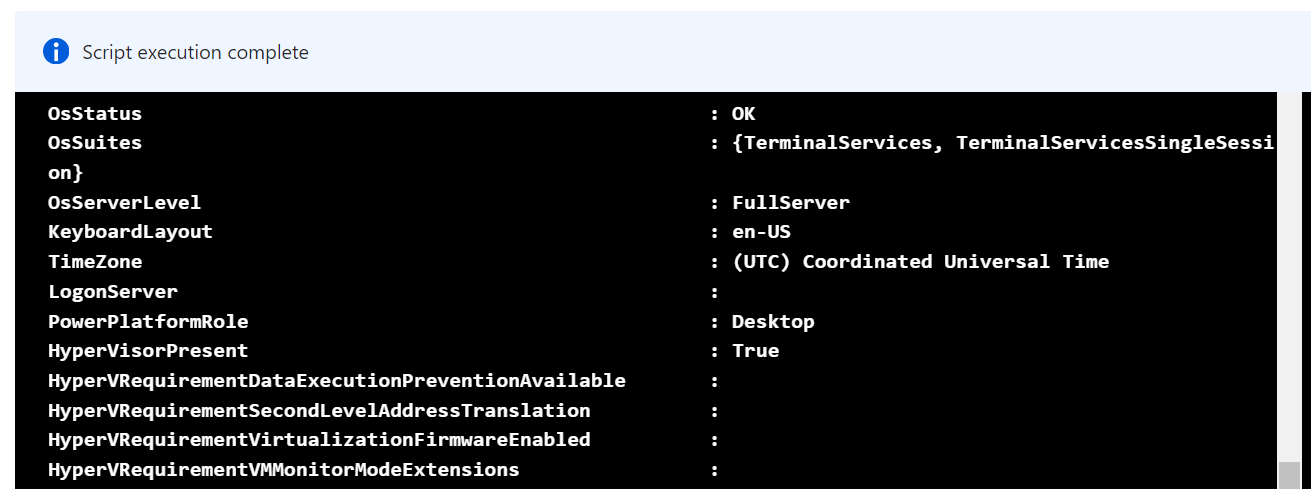Select the TimeZone property name
The height and width of the screenshot is (489, 1311).
[x=95, y=262]
